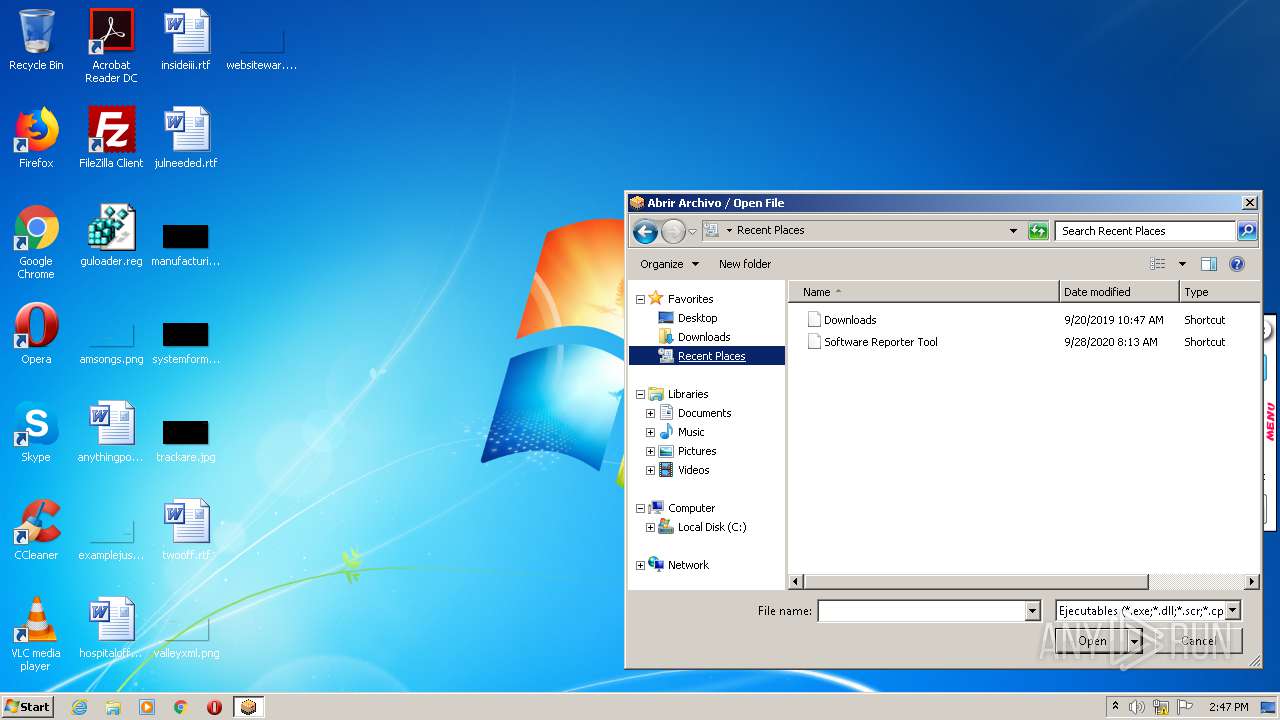Image resolution: width=1280 pixels, height=720 pixels.
Task: Show hidden system tray icons
Action: (1115, 707)
